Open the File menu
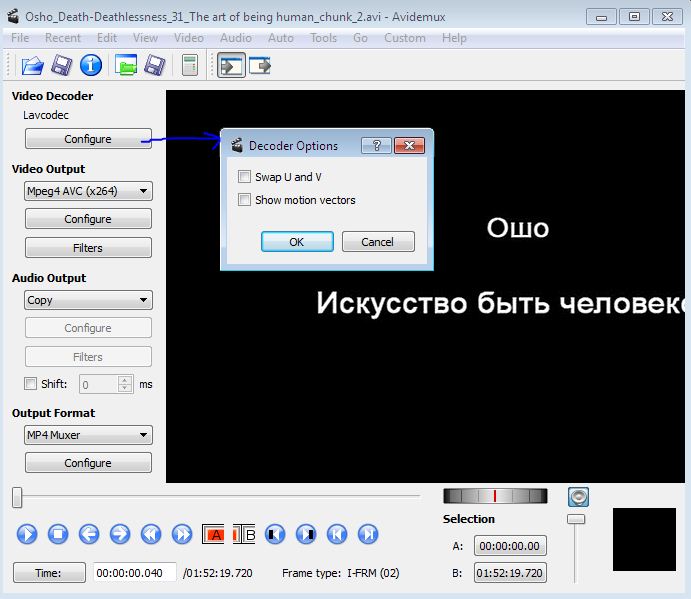The image size is (691, 599). 20,38
